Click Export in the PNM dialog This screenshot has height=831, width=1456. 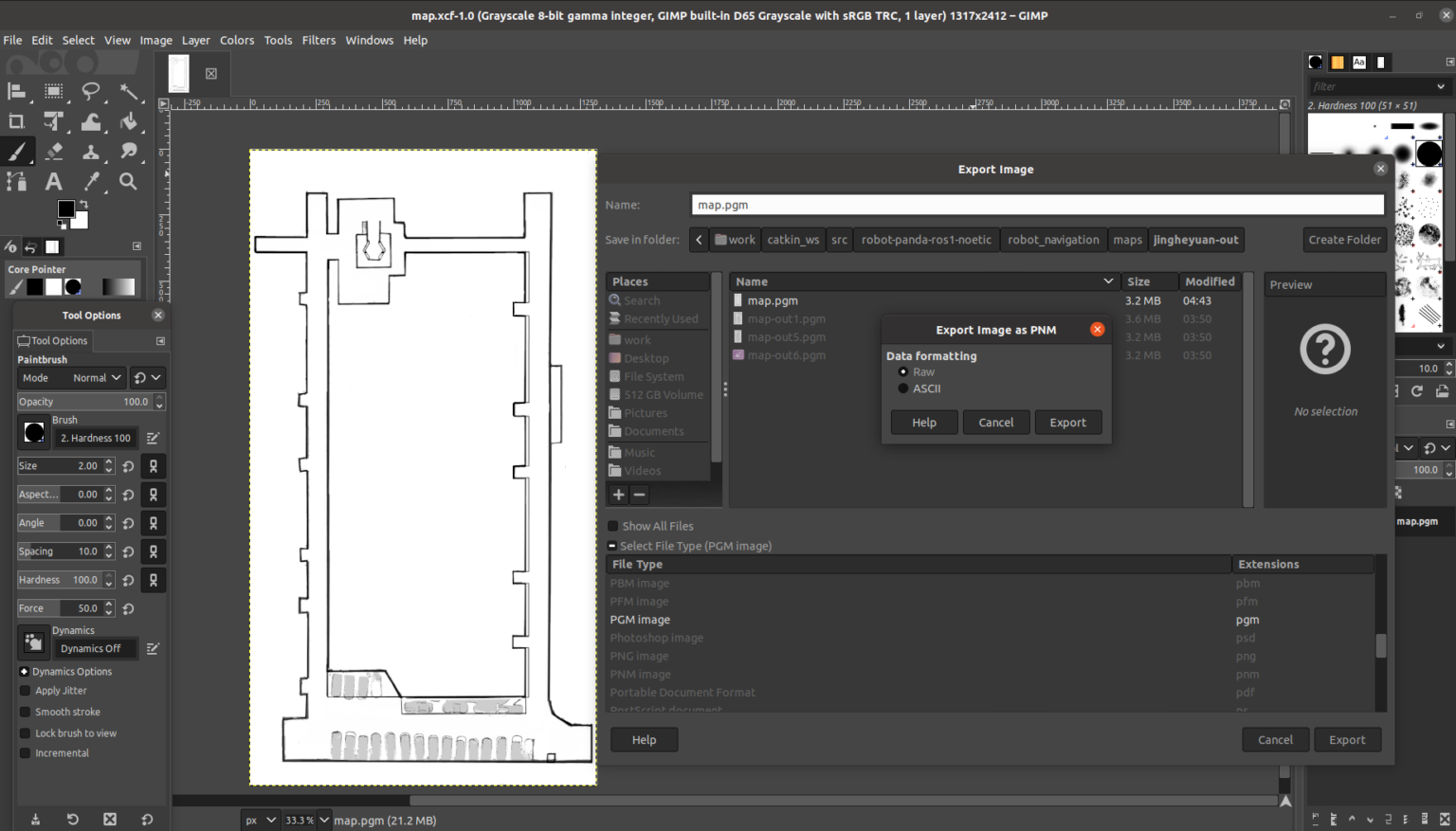click(x=1067, y=423)
